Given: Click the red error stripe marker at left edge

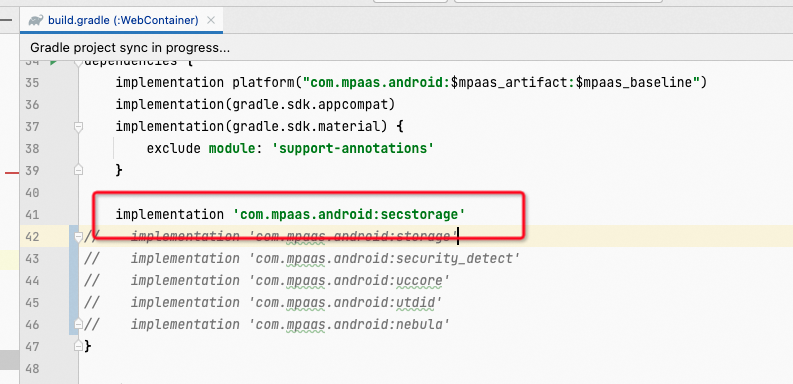Looking at the screenshot, I should (x=11, y=174).
